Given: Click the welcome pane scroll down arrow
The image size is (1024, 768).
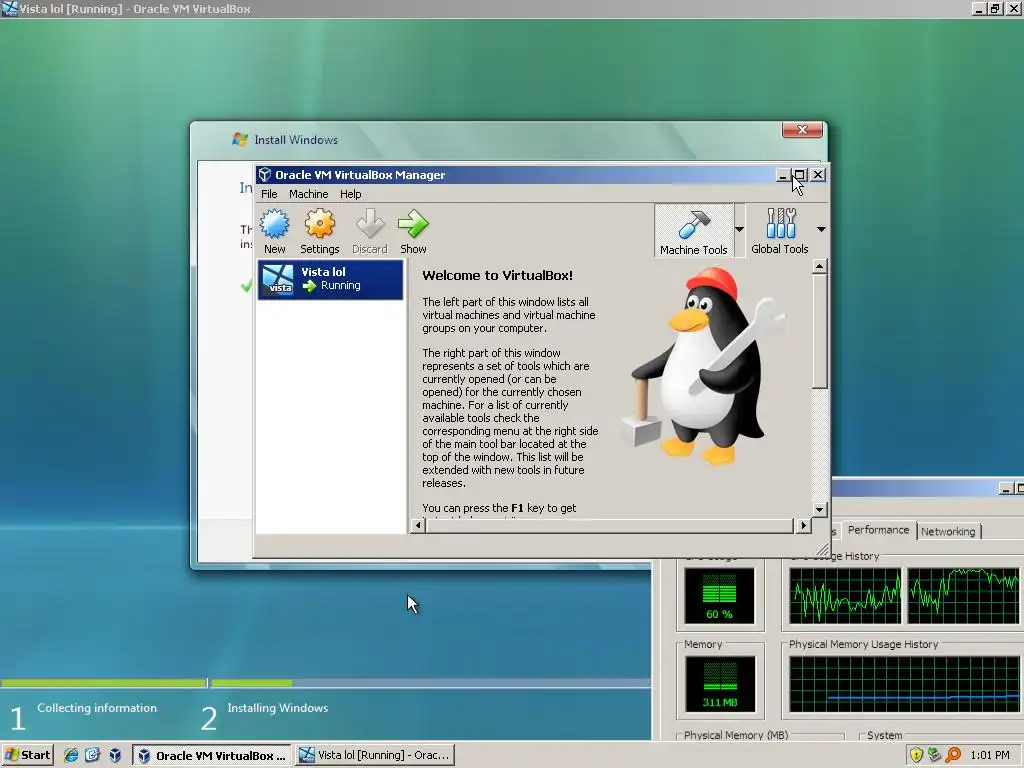Looking at the screenshot, I should [820, 509].
